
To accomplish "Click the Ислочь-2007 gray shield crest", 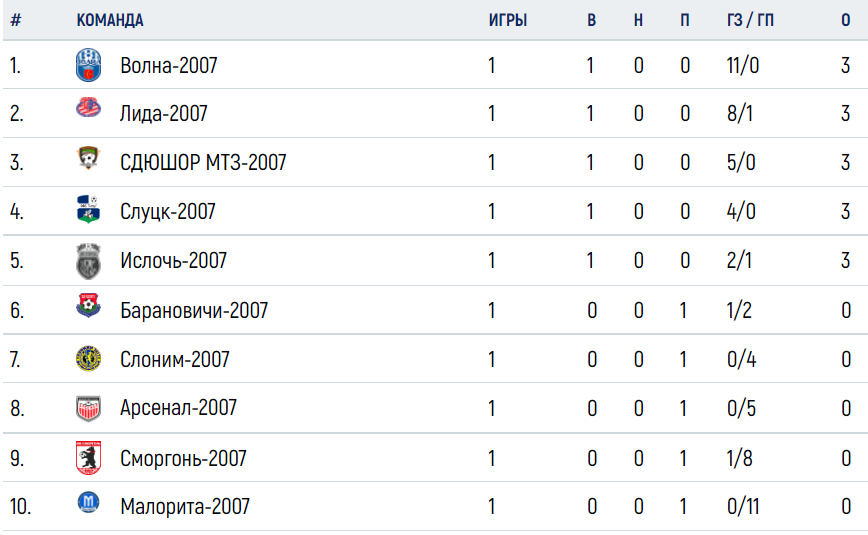I will (89, 261).
